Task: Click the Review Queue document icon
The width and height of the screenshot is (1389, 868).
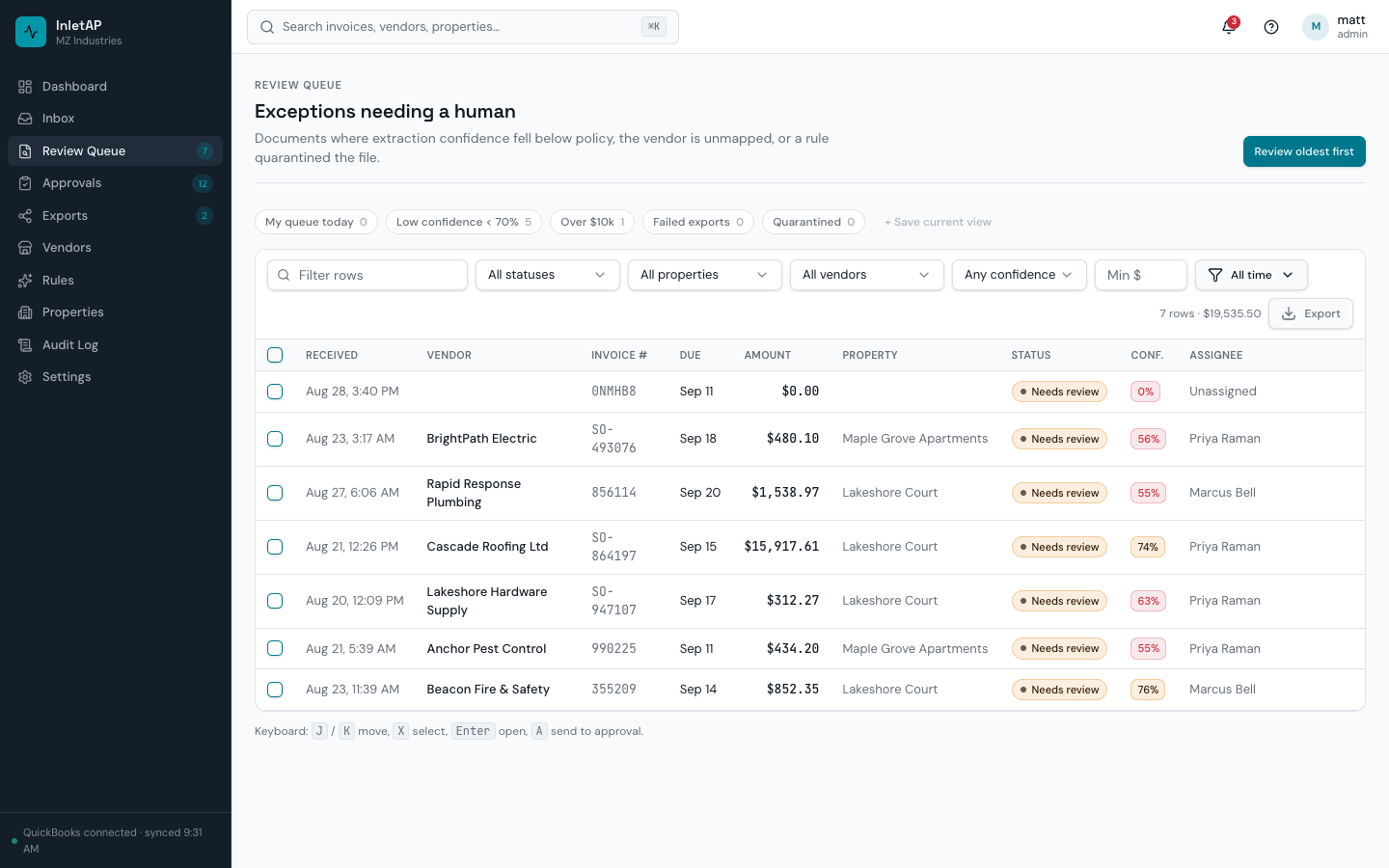Action: point(25,151)
